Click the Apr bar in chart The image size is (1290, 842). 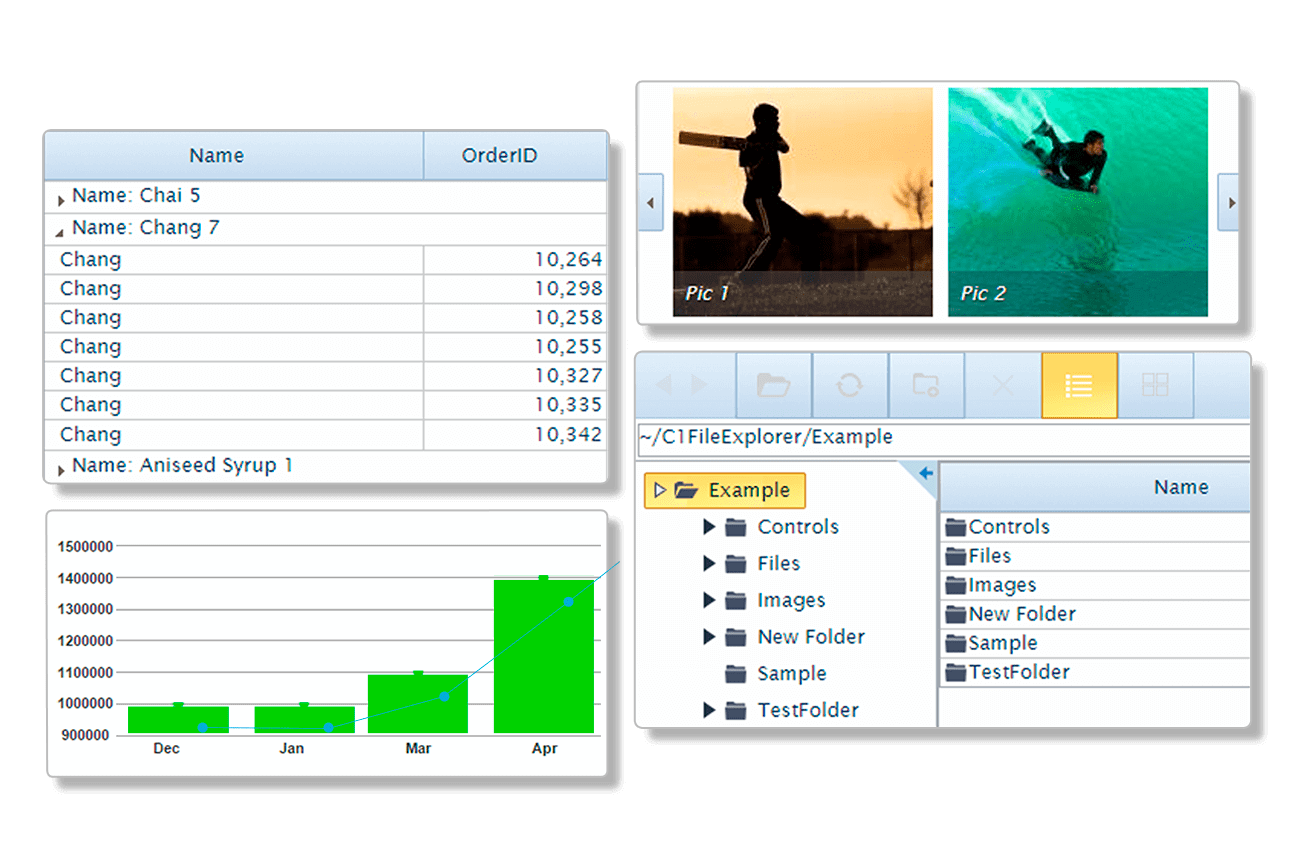544,656
